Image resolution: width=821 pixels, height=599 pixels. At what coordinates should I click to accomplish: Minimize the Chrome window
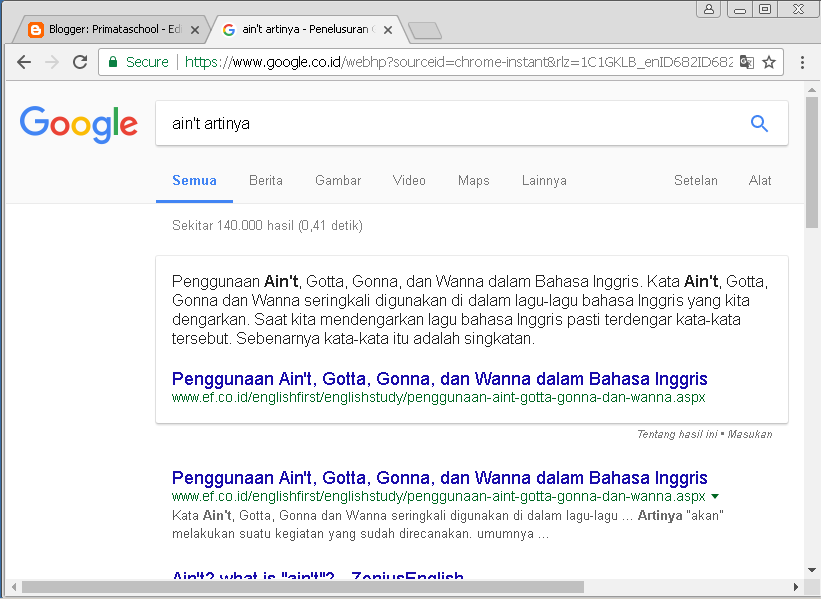[x=740, y=9]
